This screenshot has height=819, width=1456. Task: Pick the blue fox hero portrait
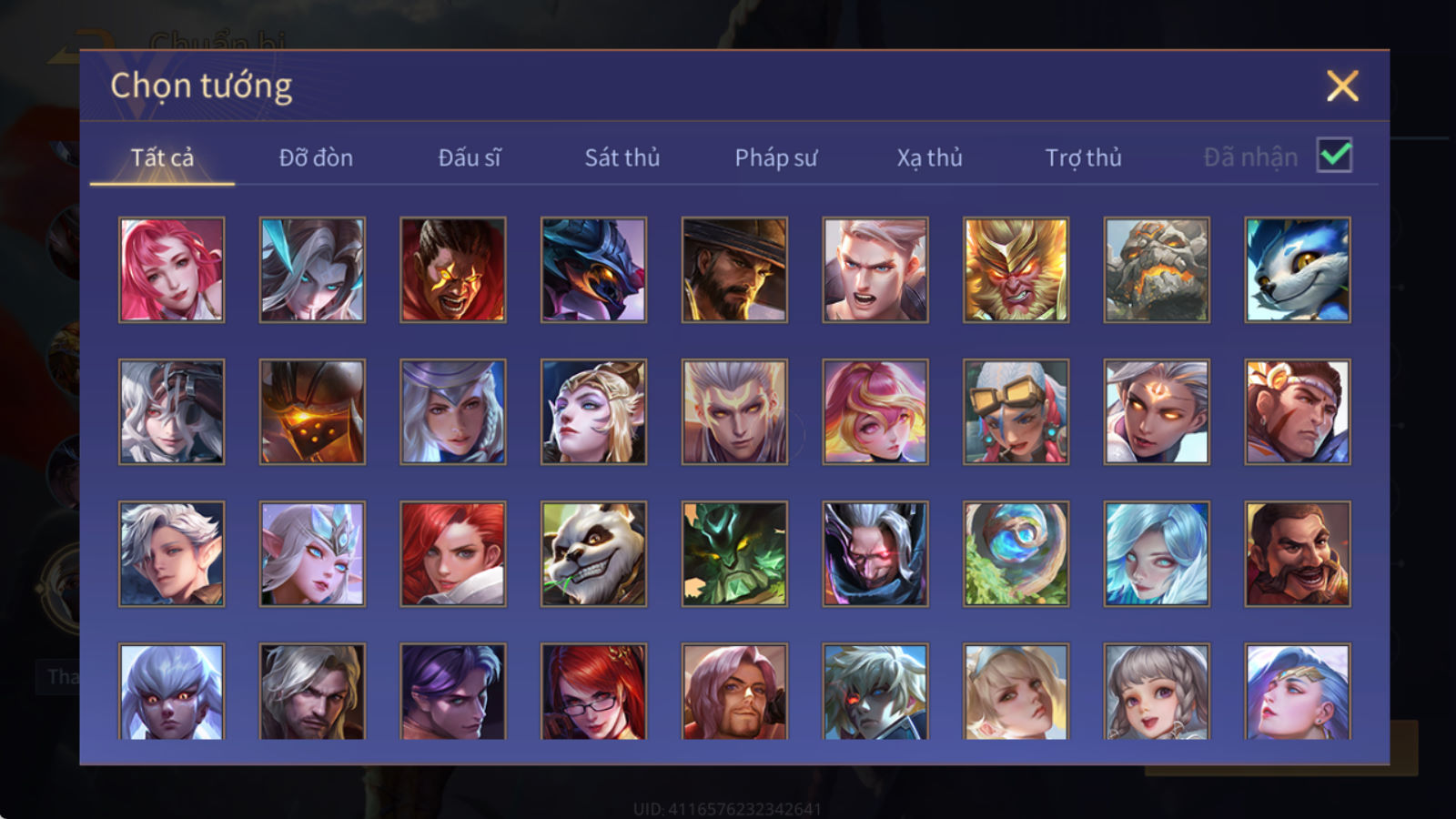point(1298,269)
